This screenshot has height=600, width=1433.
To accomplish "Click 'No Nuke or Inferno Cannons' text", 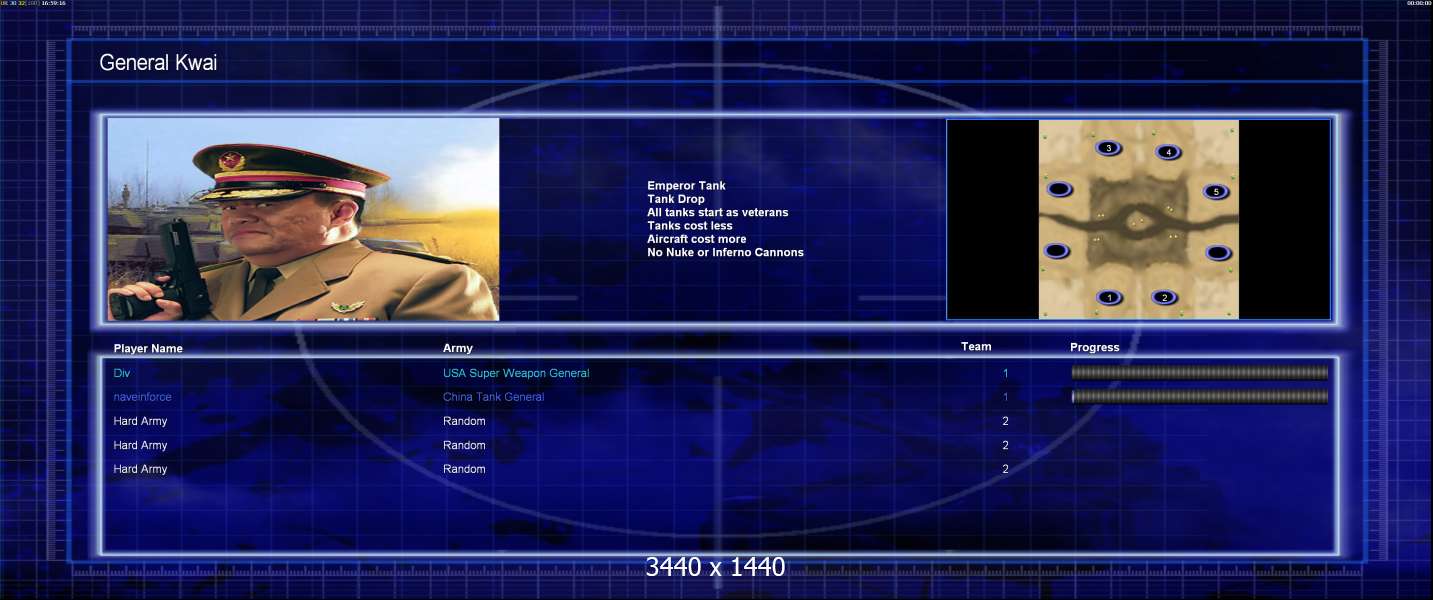I will pyautogui.click(x=725, y=252).
